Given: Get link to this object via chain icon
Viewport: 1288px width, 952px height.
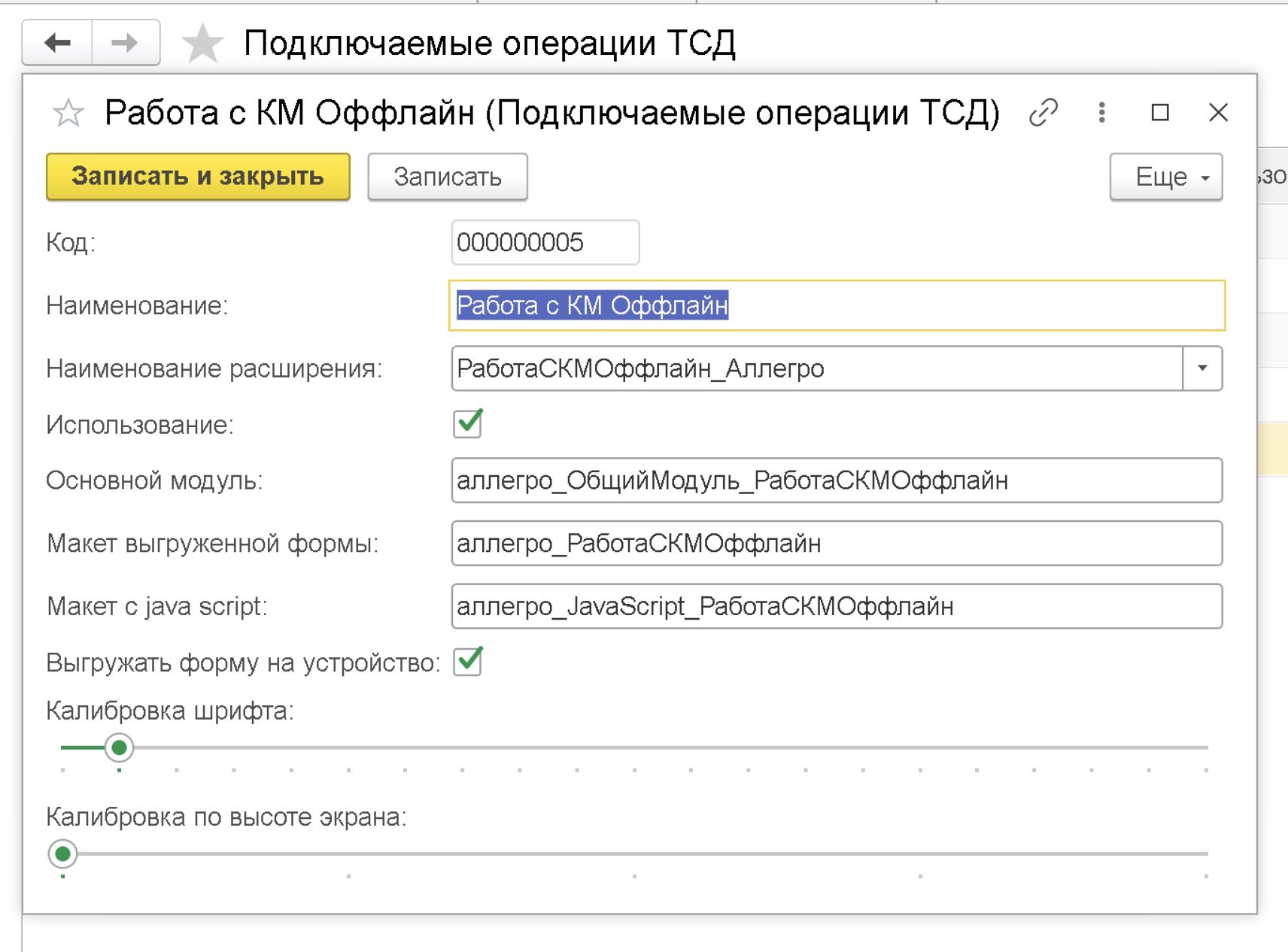Looking at the screenshot, I should 1043,113.
